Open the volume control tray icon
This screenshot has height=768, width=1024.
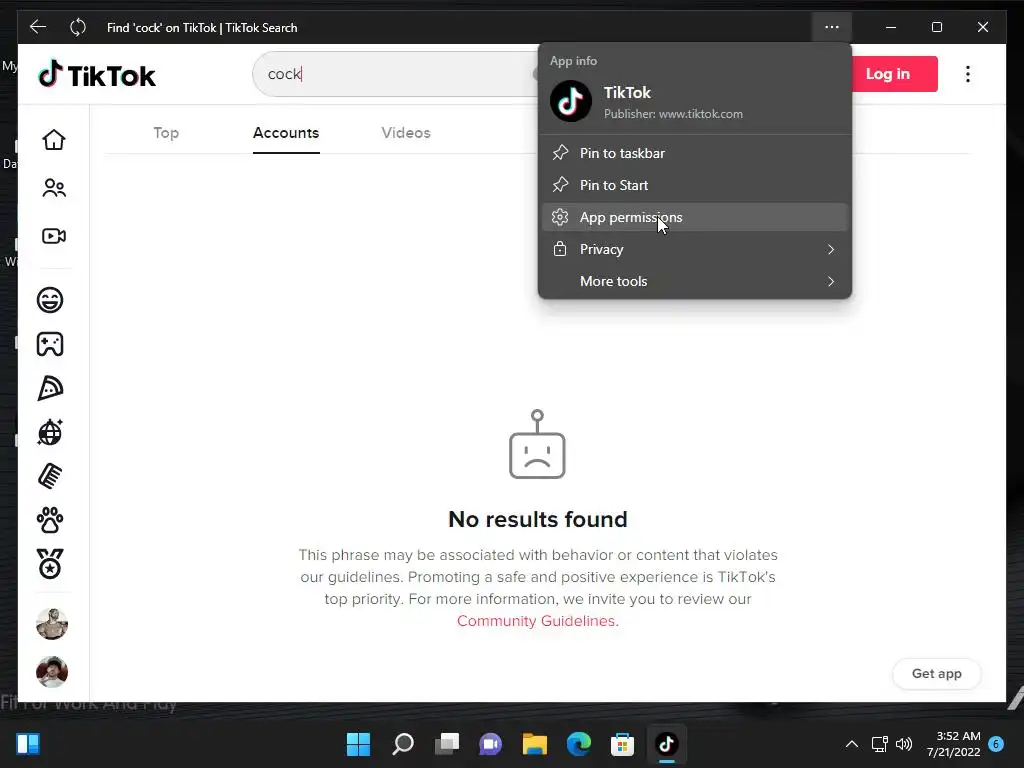pos(904,744)
